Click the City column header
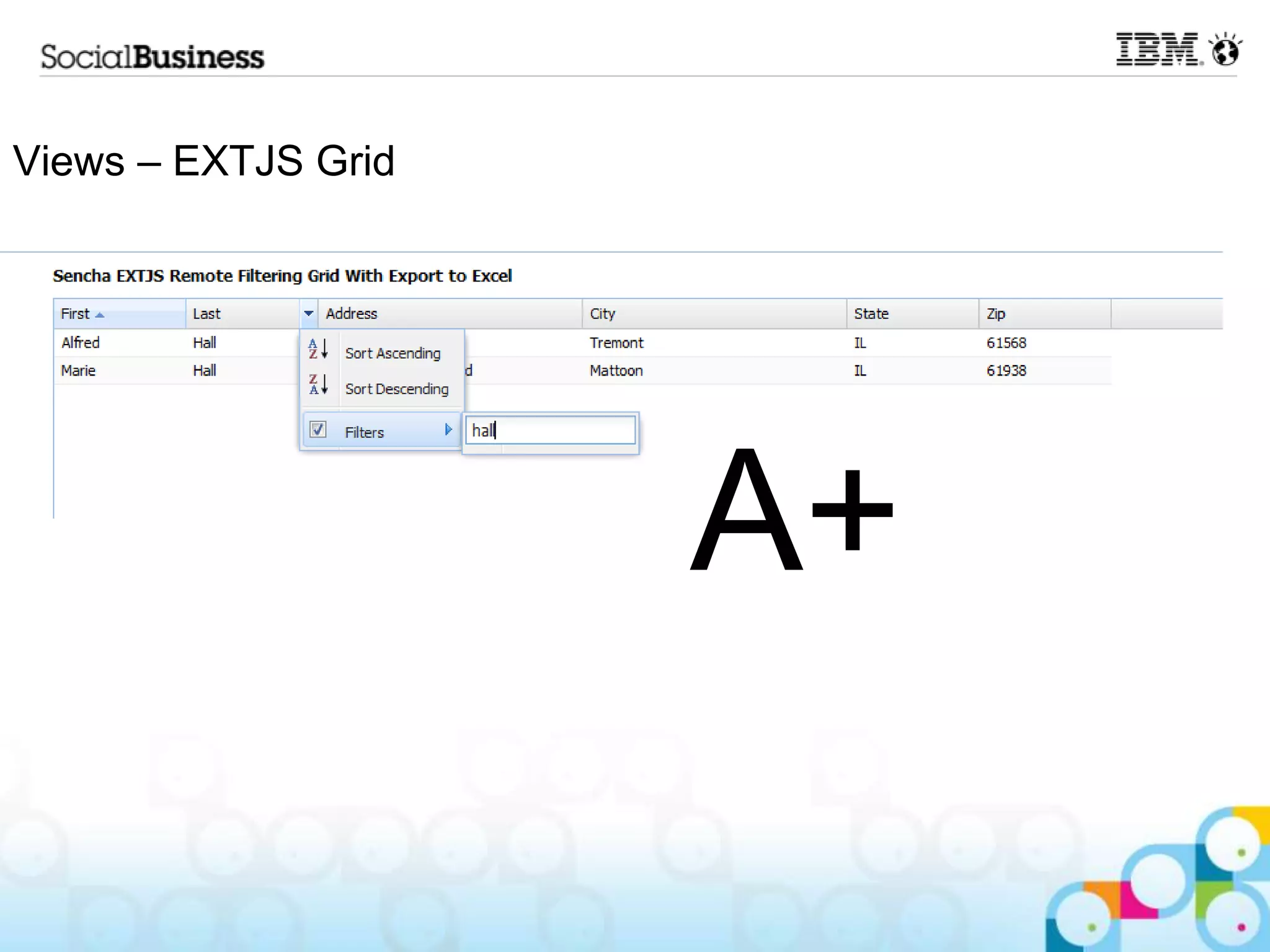 coord(714,314)
